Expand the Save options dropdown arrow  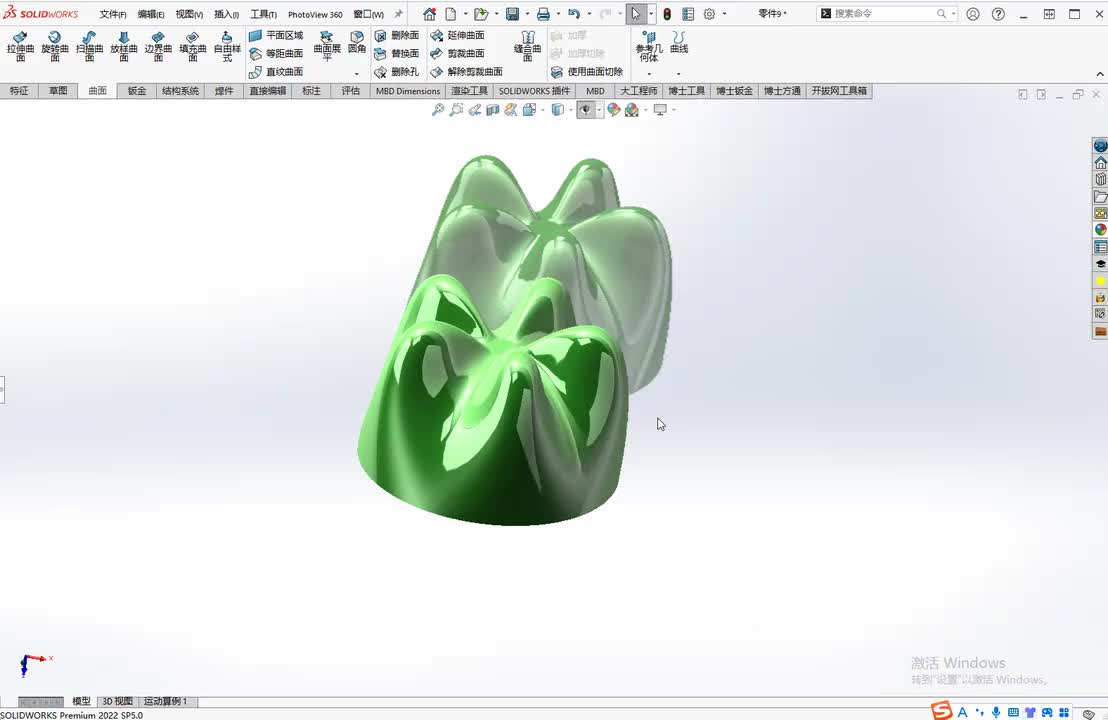coord(527,14)
